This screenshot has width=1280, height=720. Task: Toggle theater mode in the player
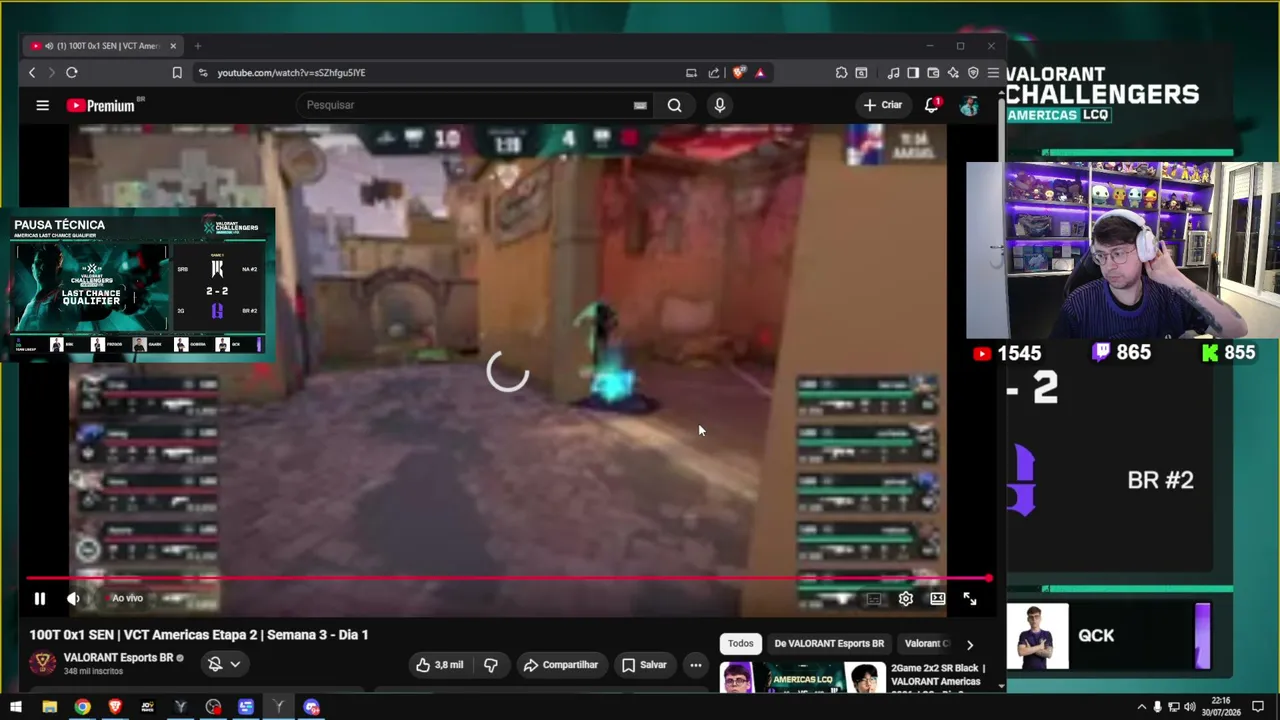[x=938, y=599]
